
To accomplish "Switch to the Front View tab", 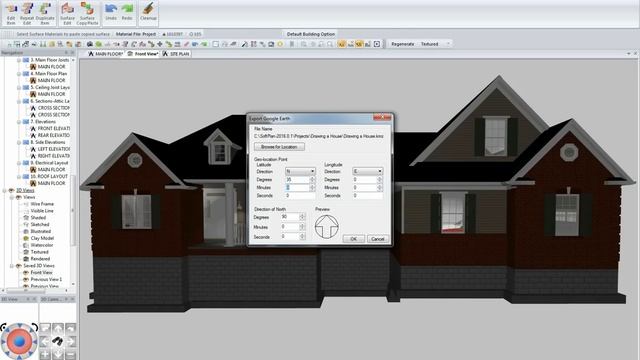I will pos(143,54).
